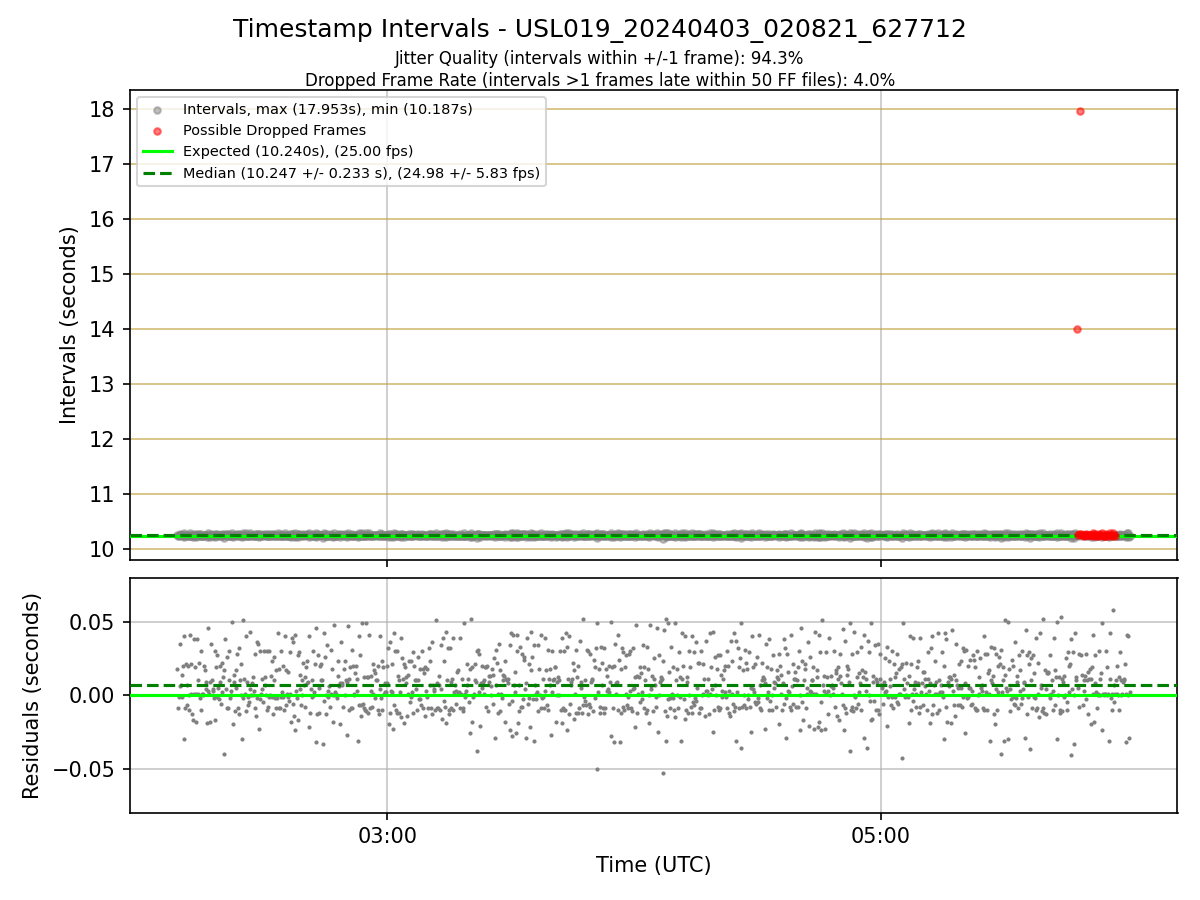Viewport: 1200px width, 900px height.
Task: Click the 'Residuals (seconds)' y-axis label
Action: pyautogui.click(x=32, y=696)
